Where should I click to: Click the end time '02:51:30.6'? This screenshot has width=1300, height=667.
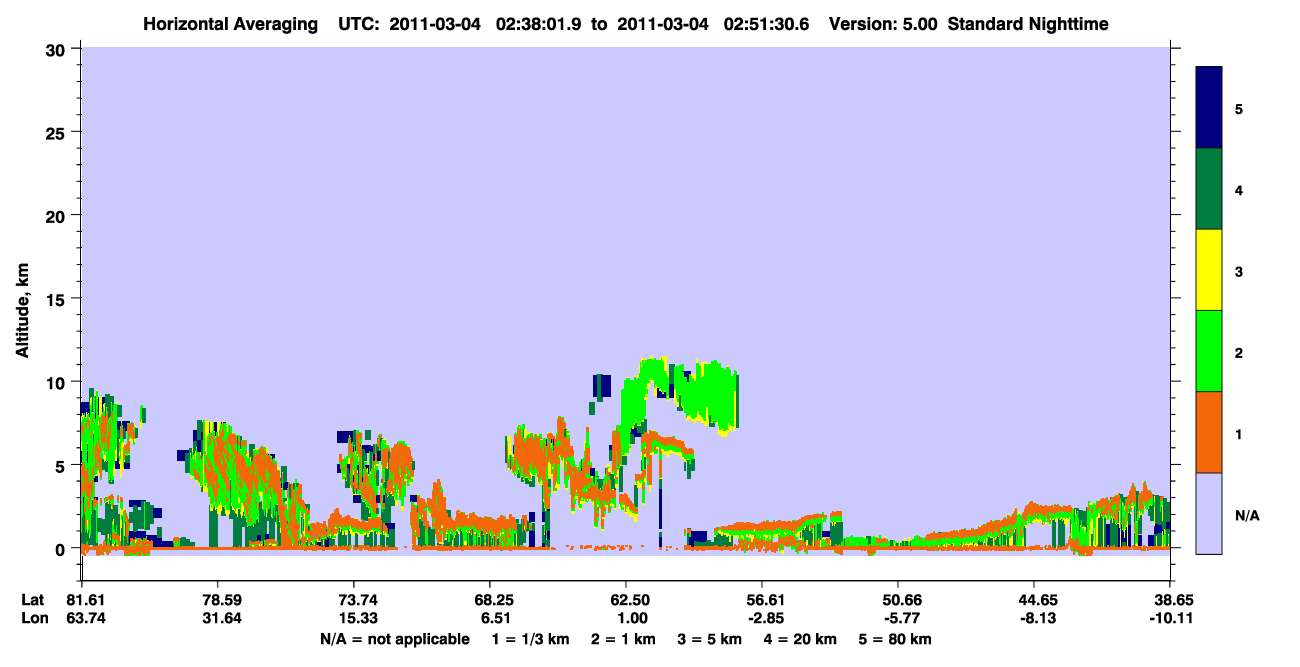click(766, 24)
